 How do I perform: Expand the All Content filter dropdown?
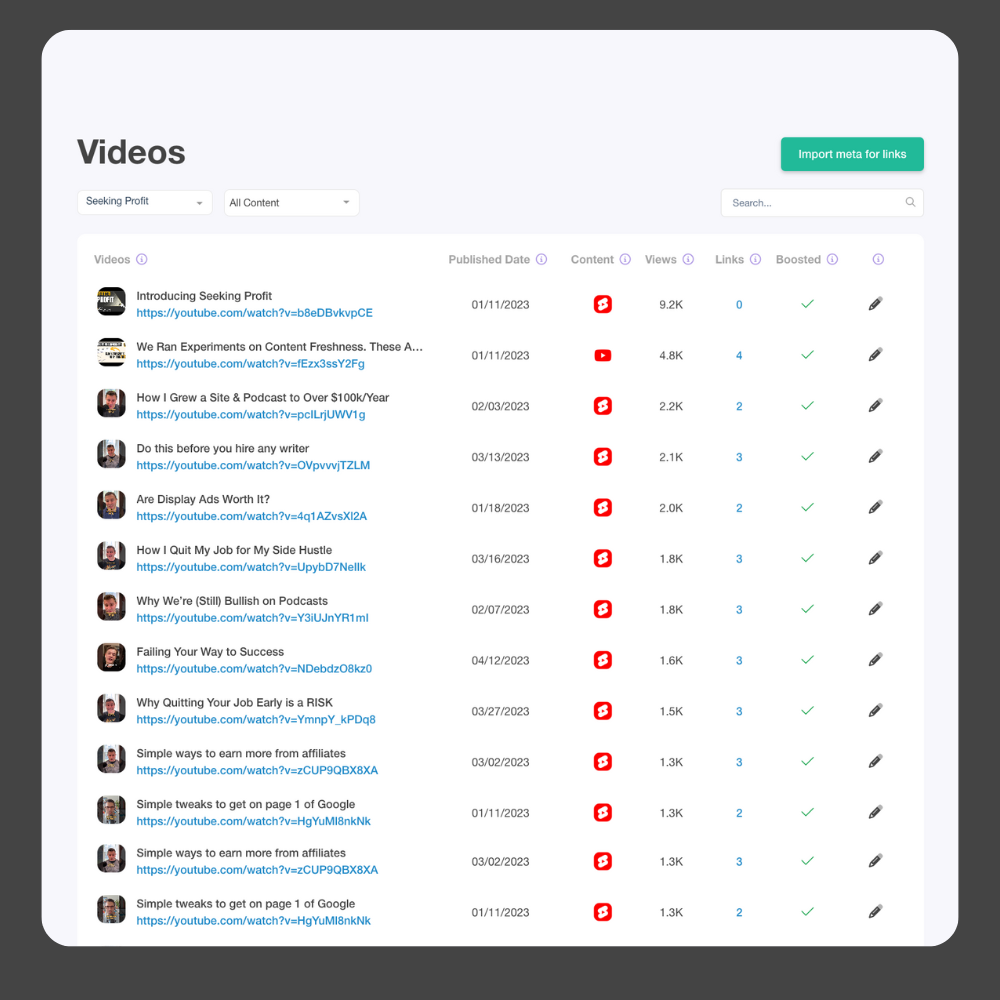click(x=291, y=203)
